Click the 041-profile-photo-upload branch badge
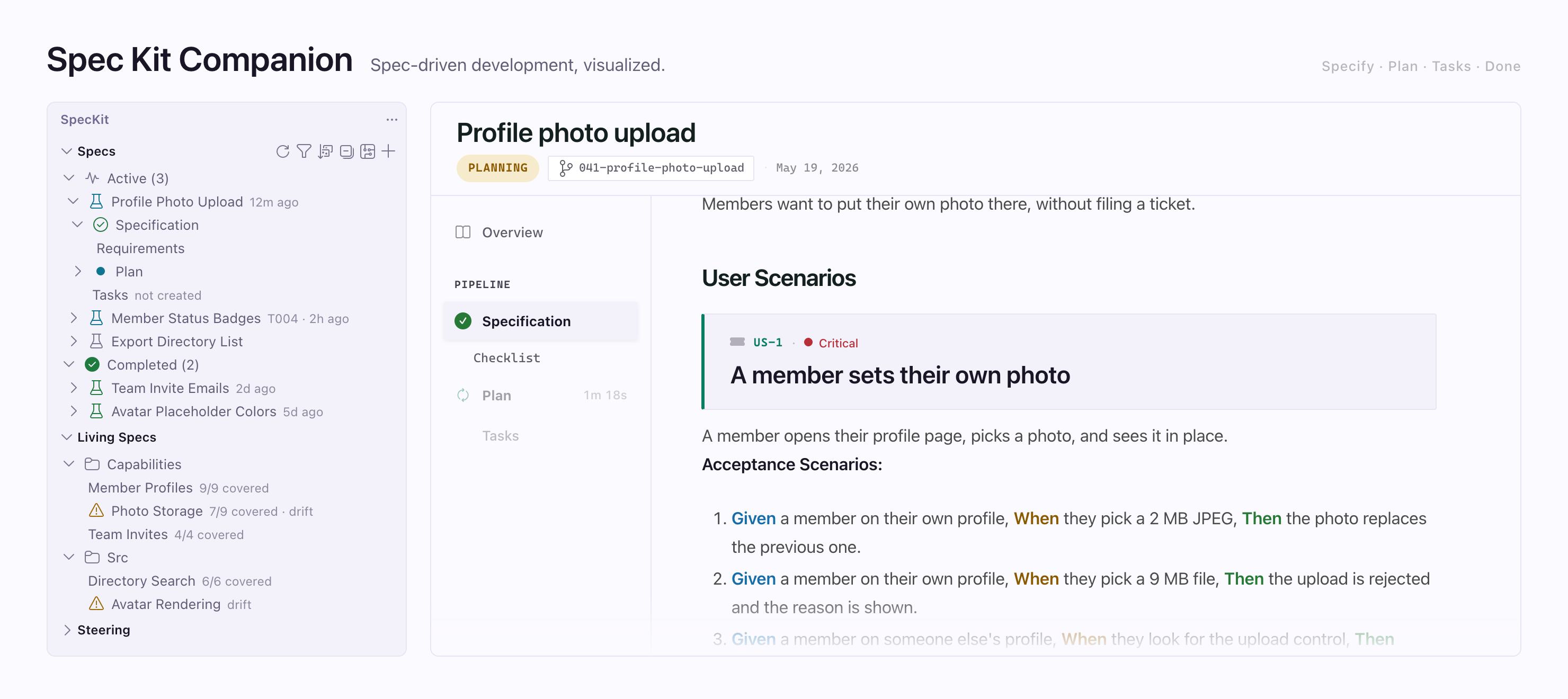The width and height of the screenshot is (1568, 699). pyautogui.click(x=651, y=168)
